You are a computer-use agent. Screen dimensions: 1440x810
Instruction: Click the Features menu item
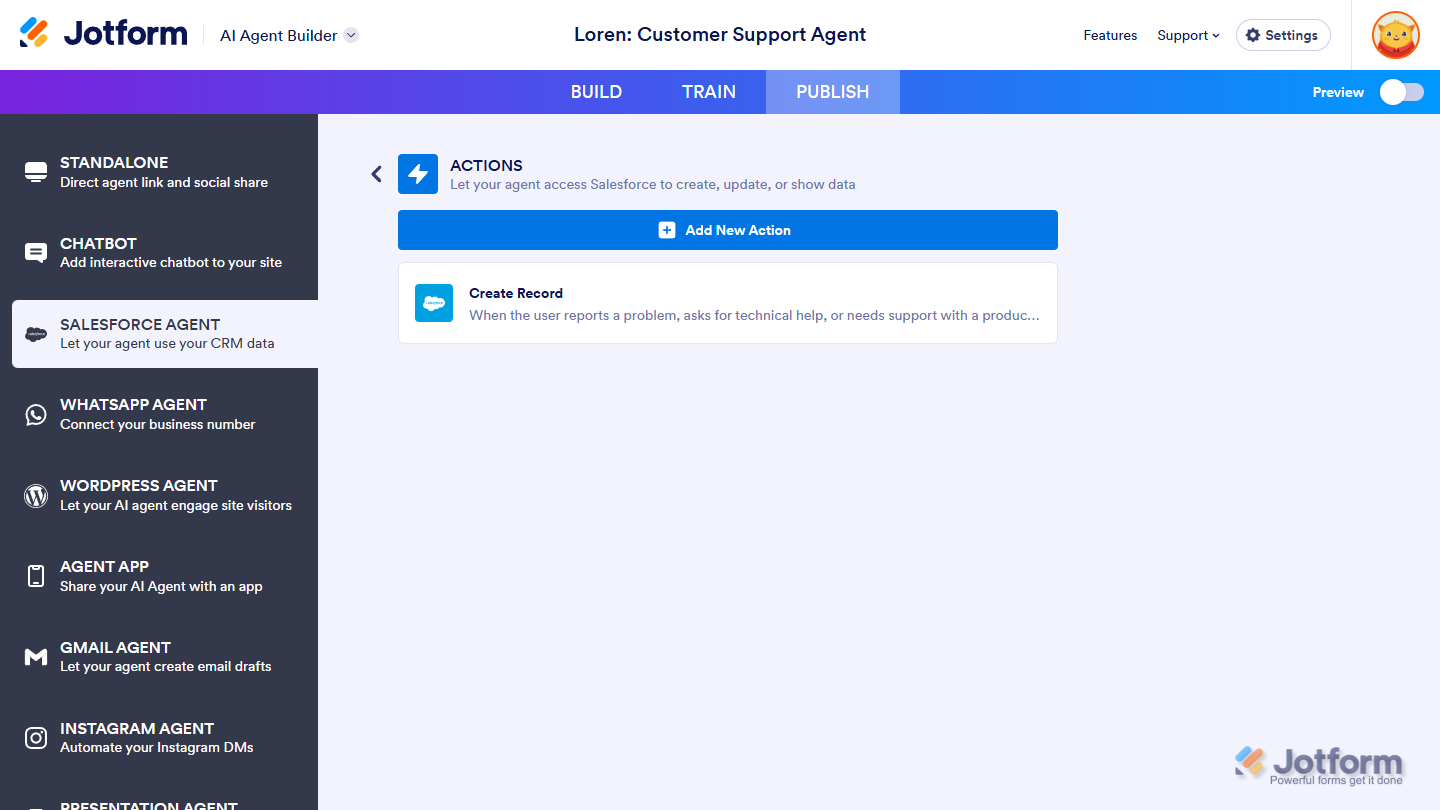point(1110,35)
